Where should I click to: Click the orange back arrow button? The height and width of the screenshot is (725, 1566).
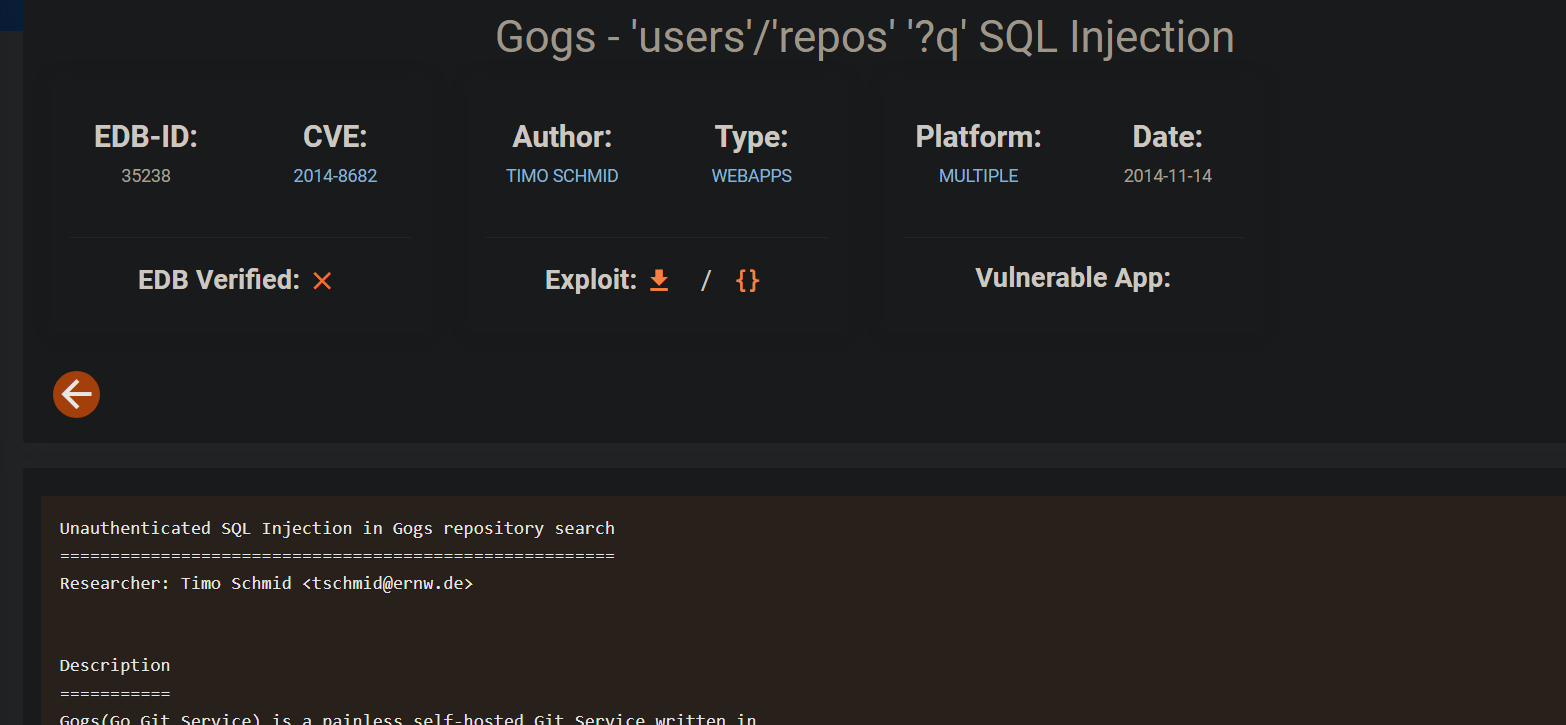[x=76, y=395]
